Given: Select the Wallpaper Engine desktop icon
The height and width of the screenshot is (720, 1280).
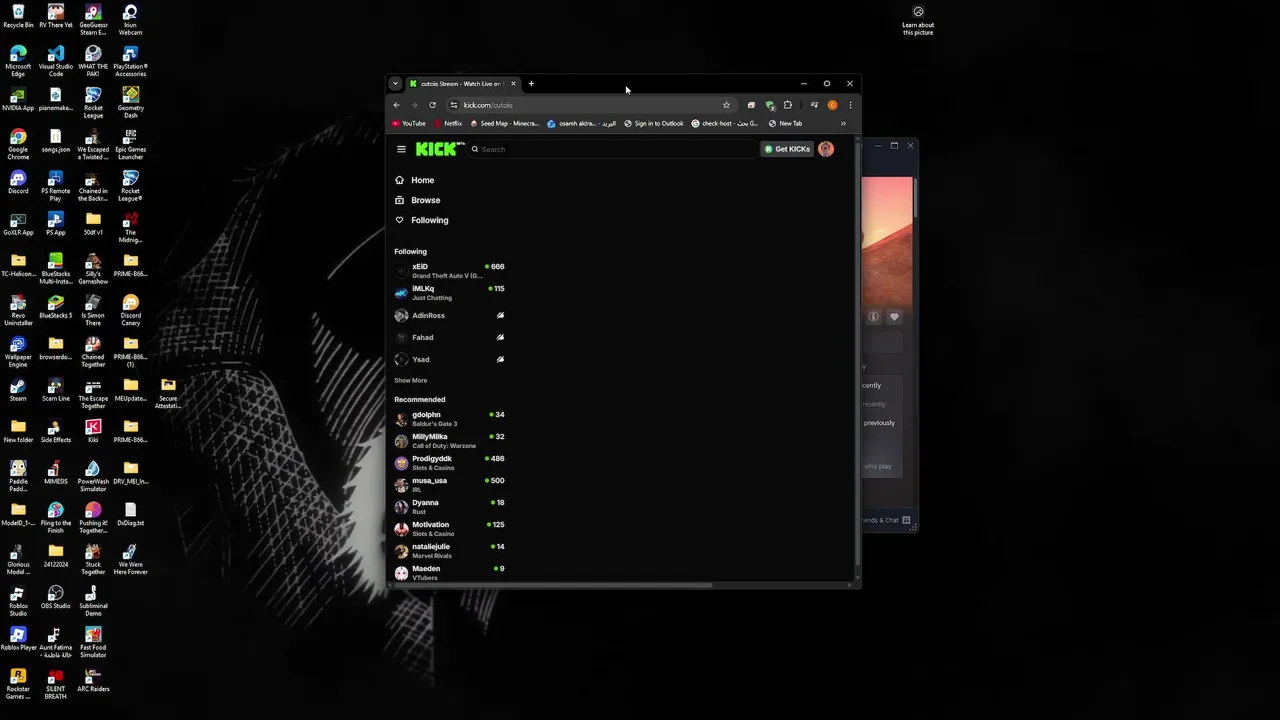Looking at the screenshot, I should pyautogui.click(x=18, y=352).
